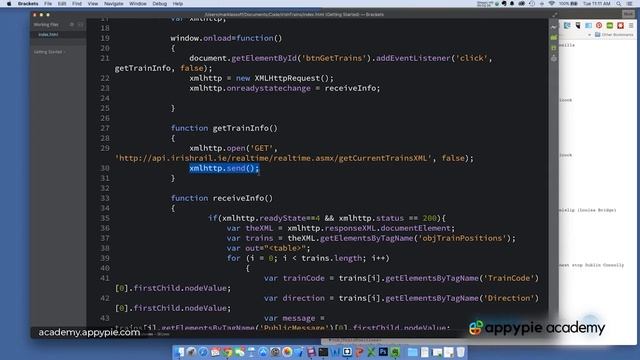640x360 pixels.
Task: Click the battery status indicator
Action: click(568, 4)
